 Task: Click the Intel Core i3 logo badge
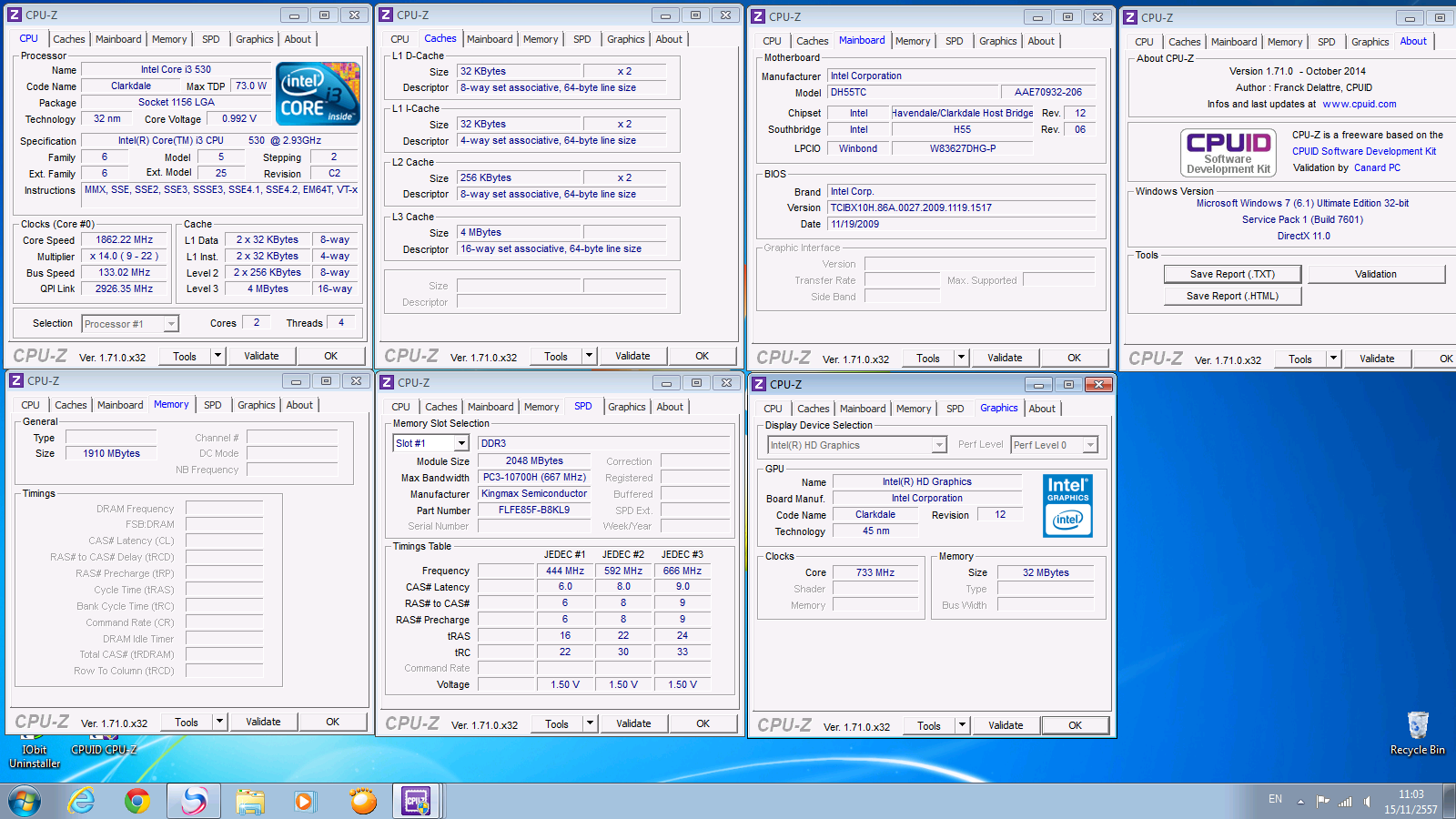318,94
